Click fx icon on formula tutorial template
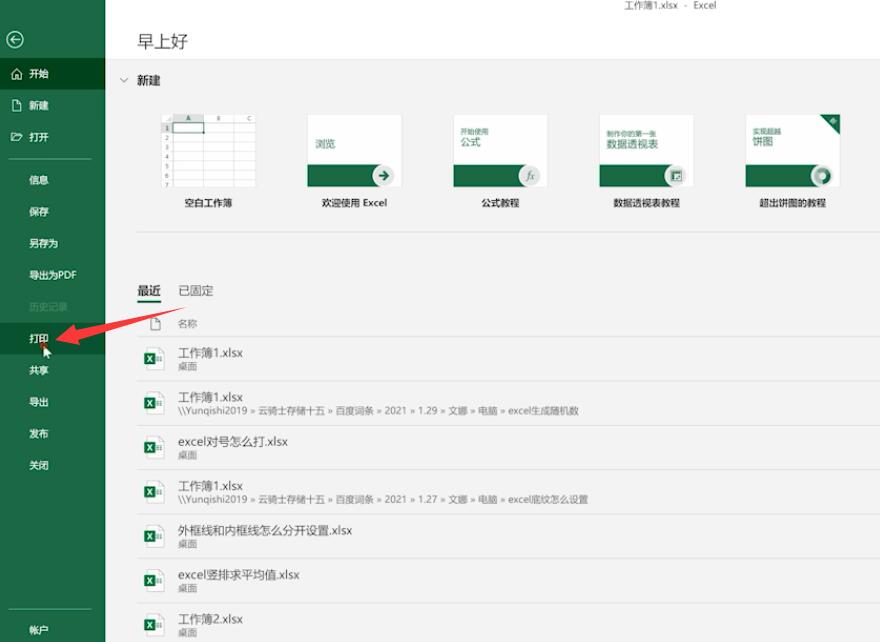 [x=530, y=176]
